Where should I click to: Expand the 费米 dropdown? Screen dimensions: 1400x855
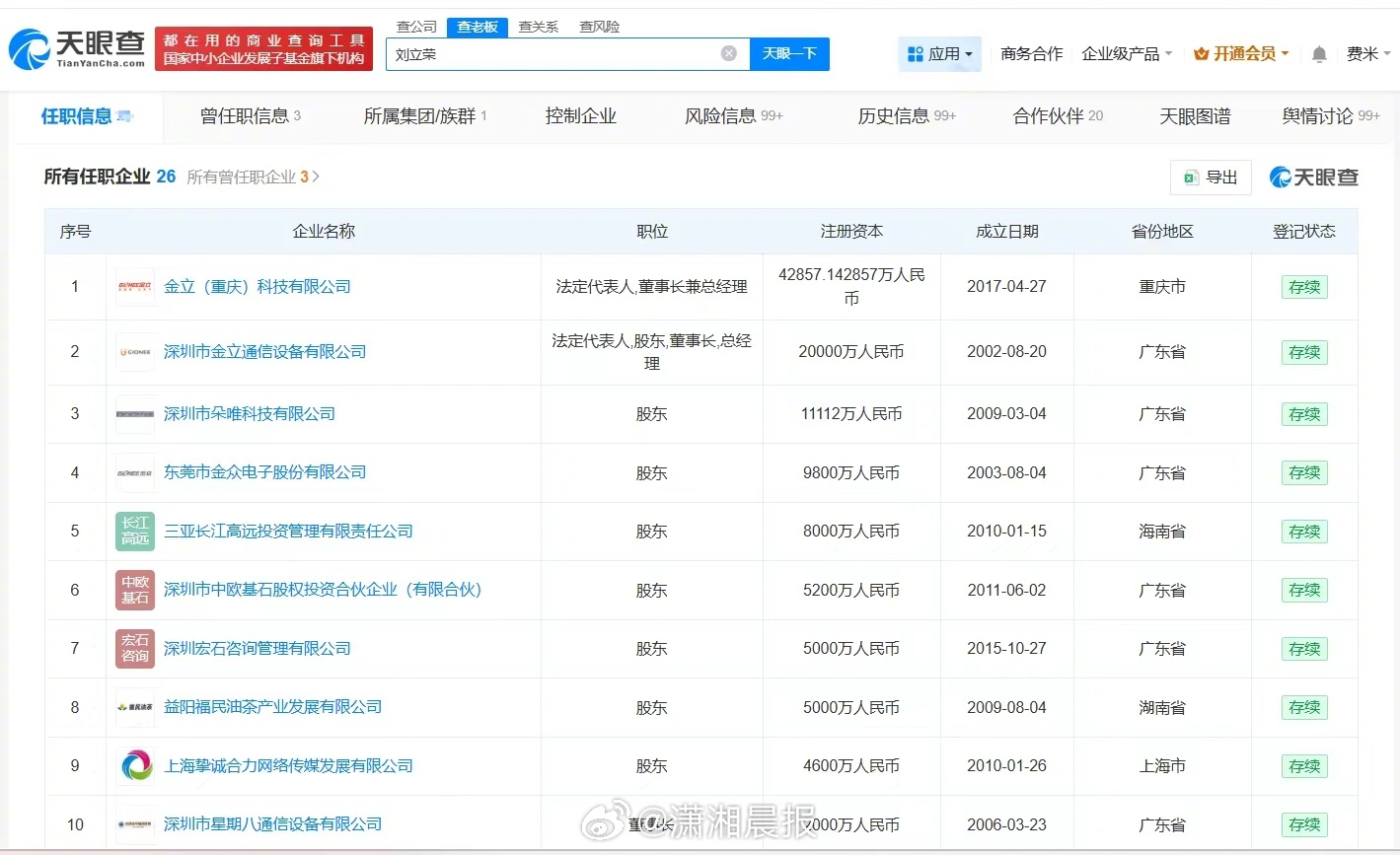(1371, 54)
